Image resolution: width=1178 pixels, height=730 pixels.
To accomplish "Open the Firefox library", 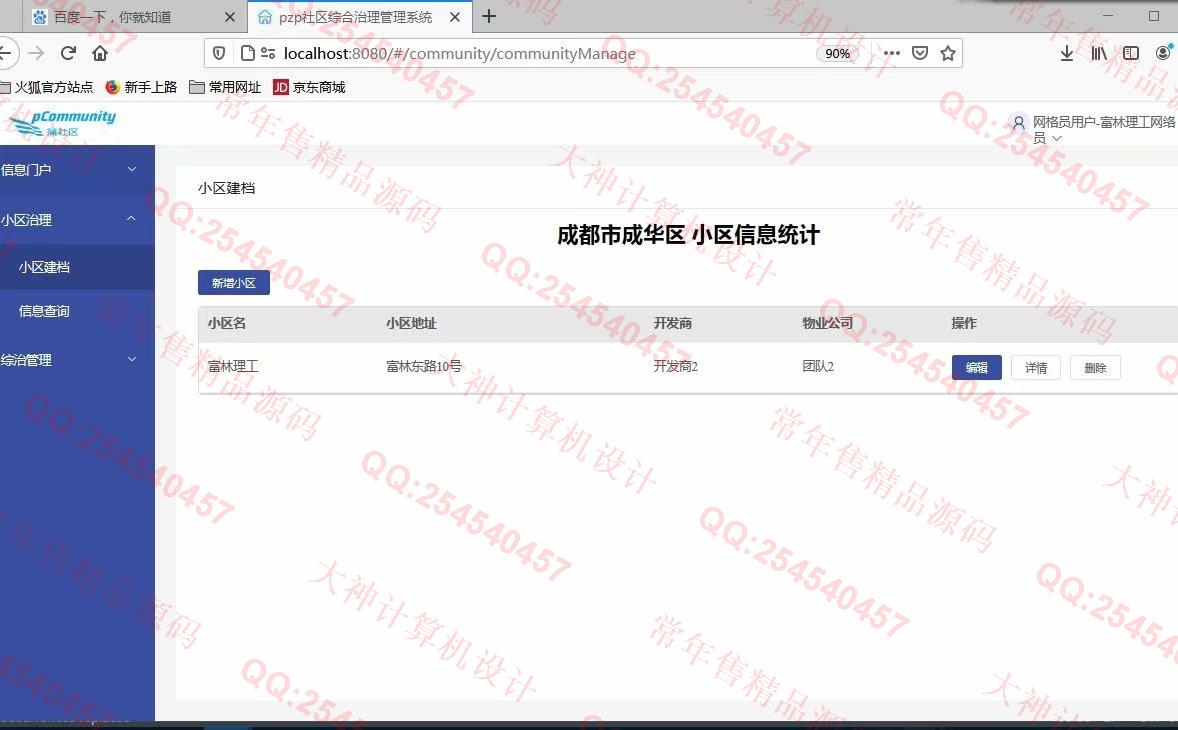I will click(1099, 53).
